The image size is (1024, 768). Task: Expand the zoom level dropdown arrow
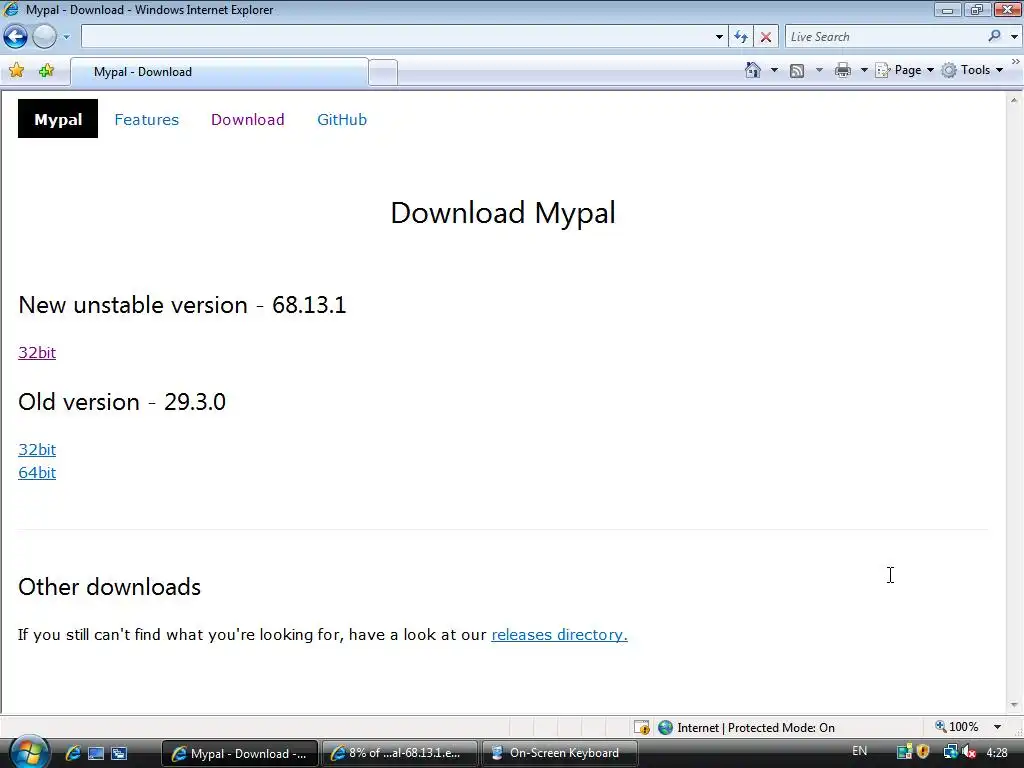(997, 727)
